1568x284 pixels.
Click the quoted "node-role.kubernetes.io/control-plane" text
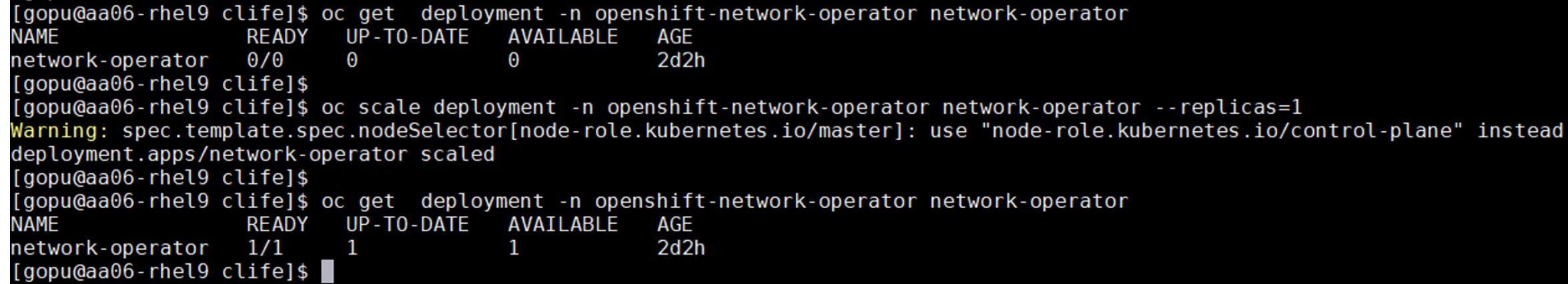coord(1221,131)
